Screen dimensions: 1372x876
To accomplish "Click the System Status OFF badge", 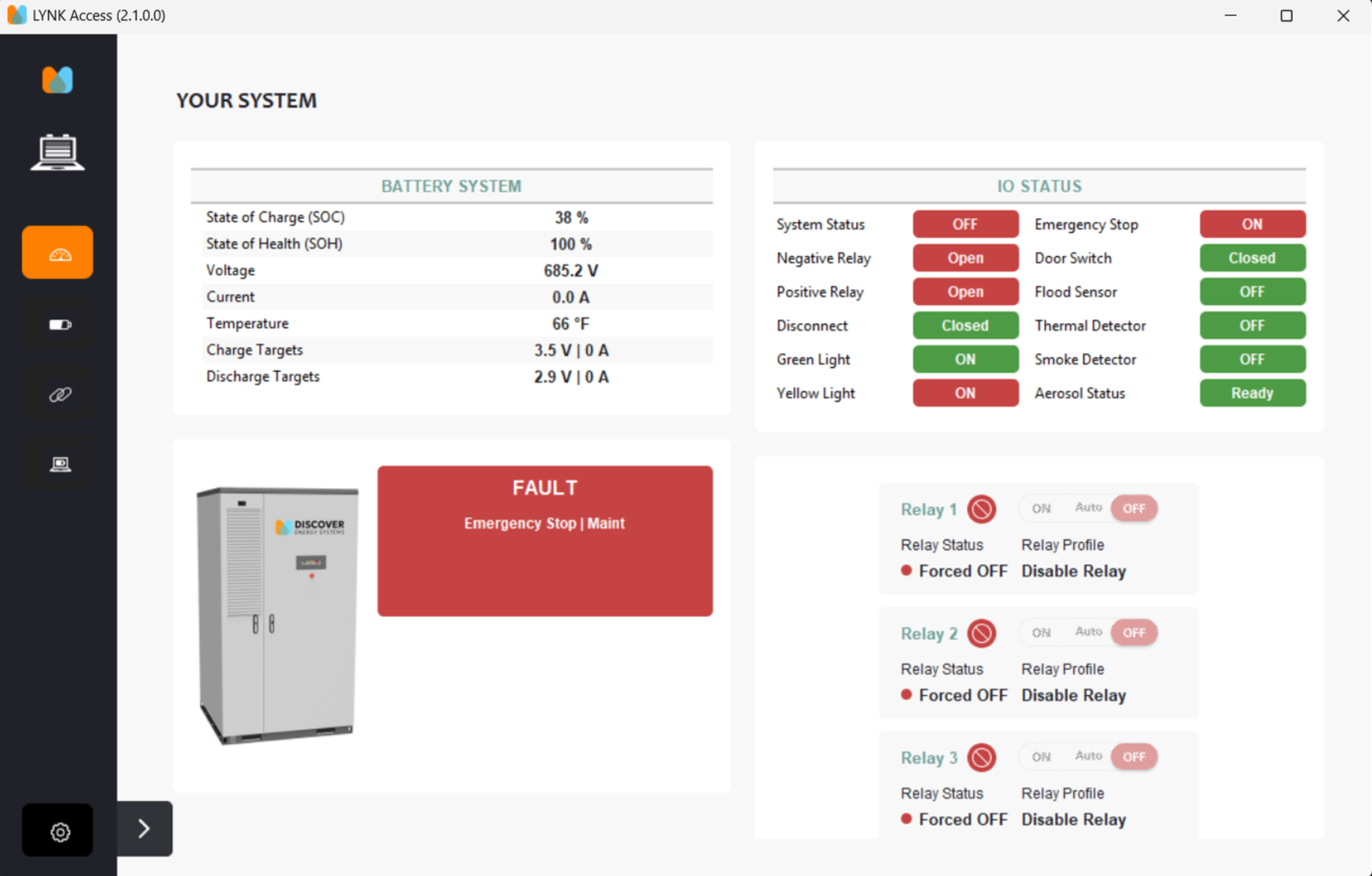I will (x=964, y=224).
